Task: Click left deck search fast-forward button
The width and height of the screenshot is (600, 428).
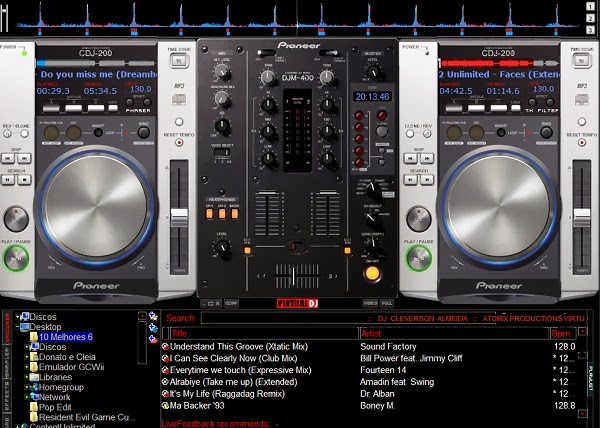Action: (24, 179)
